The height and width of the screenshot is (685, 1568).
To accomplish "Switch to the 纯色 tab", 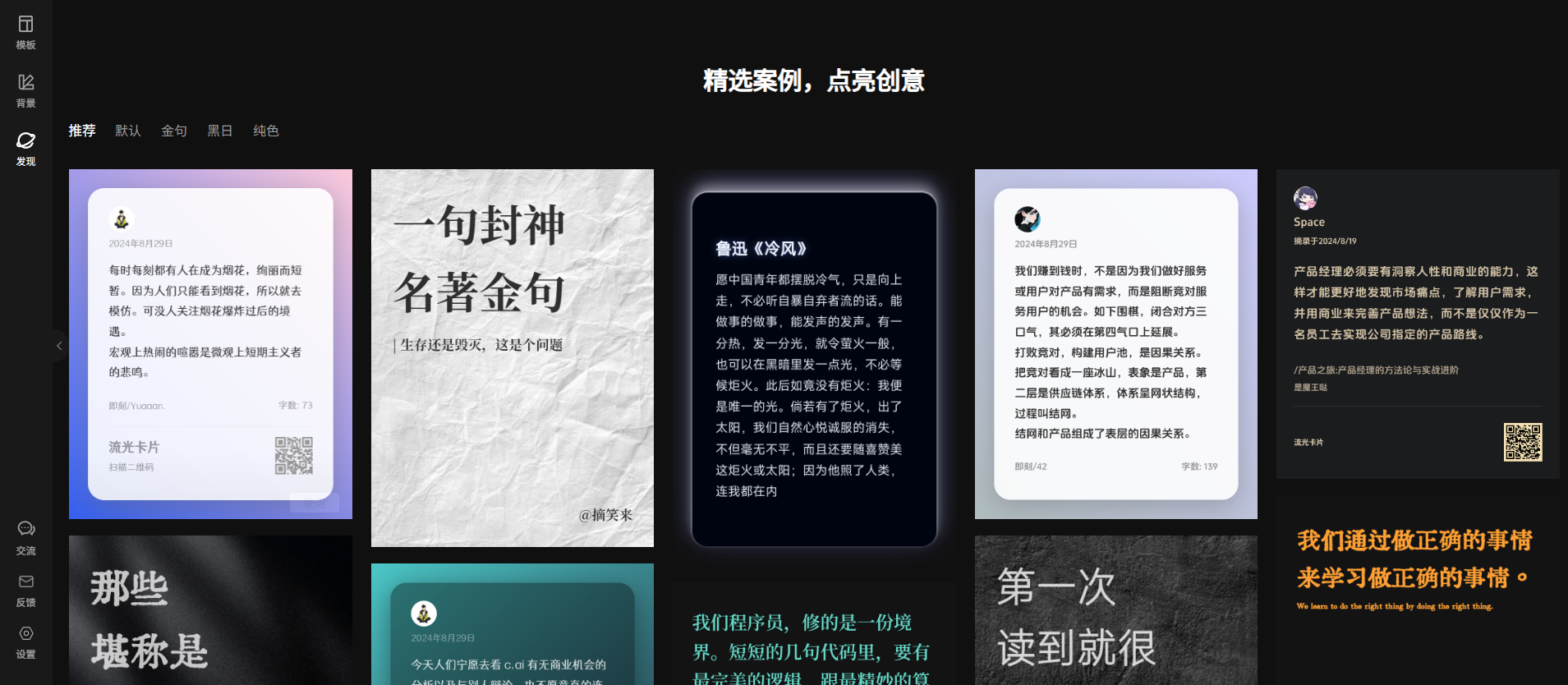I will 266,131.
